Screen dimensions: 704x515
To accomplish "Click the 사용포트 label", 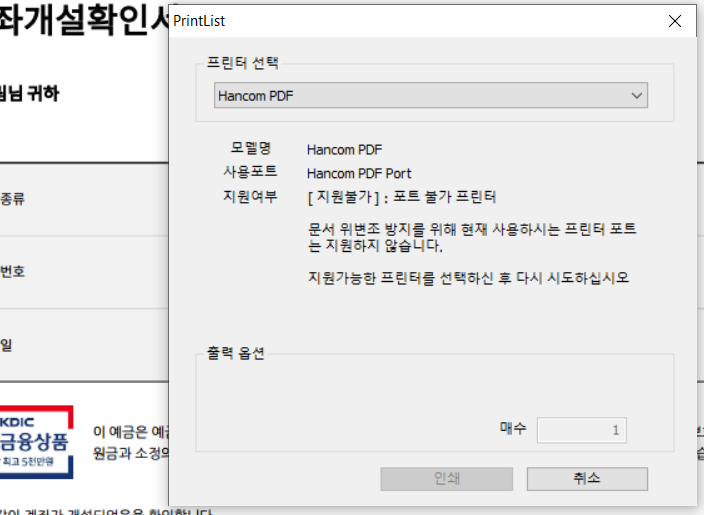I will pos(251,172).
